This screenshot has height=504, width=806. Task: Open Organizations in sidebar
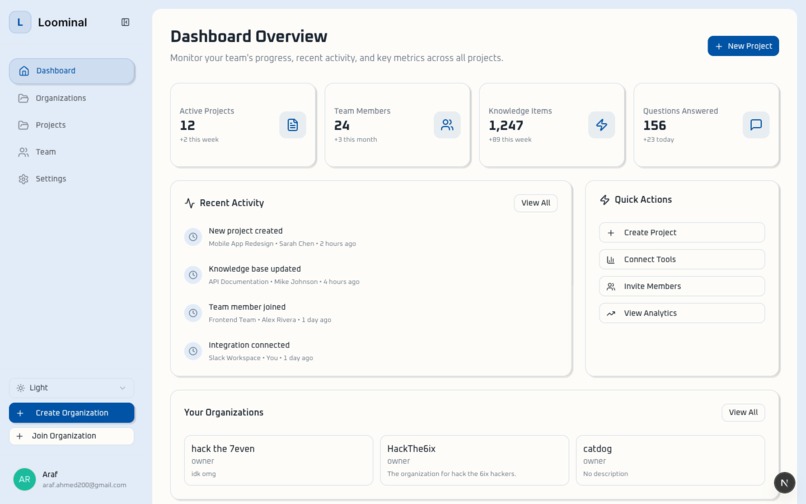point(72,98)
